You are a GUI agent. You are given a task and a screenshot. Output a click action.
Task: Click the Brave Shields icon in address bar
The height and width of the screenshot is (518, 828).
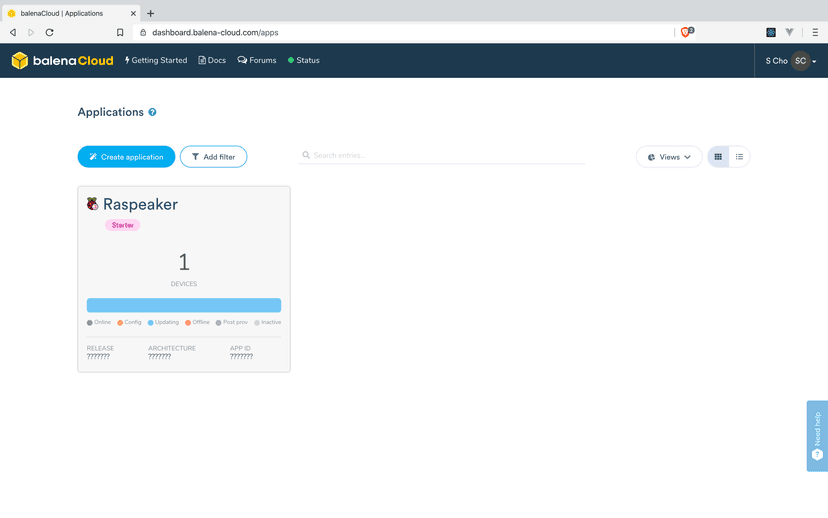[x=686, y=32]
